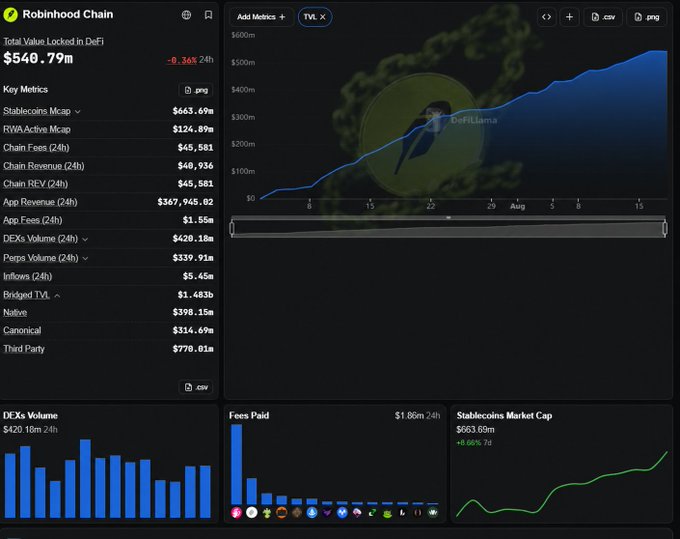Click the green frog protocol icon
Image resolution: width=680 pixels, height=539 pixels.
pyautogui.click(x=387, y=513)
